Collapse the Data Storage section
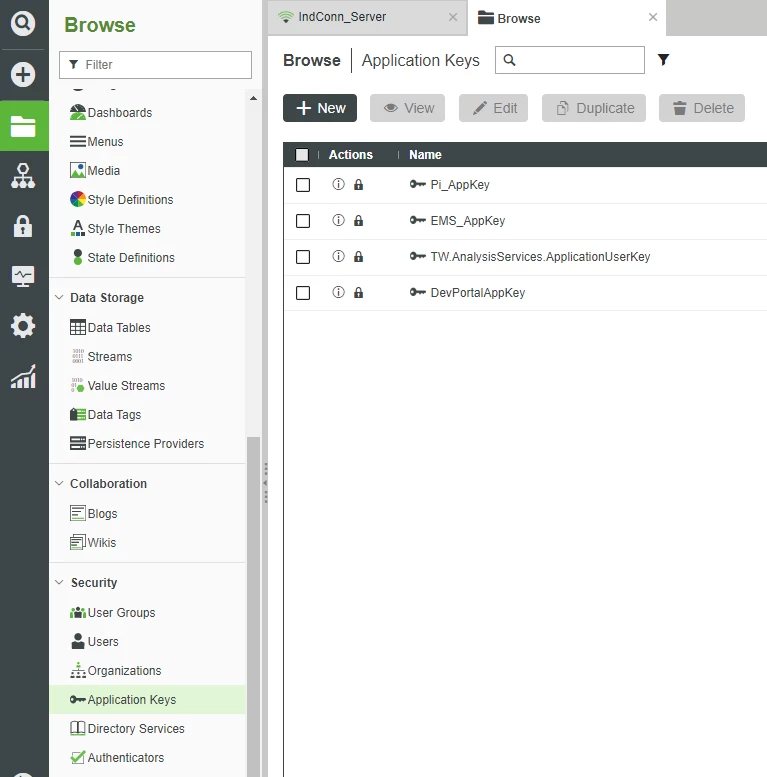 (x=59, y=297)
